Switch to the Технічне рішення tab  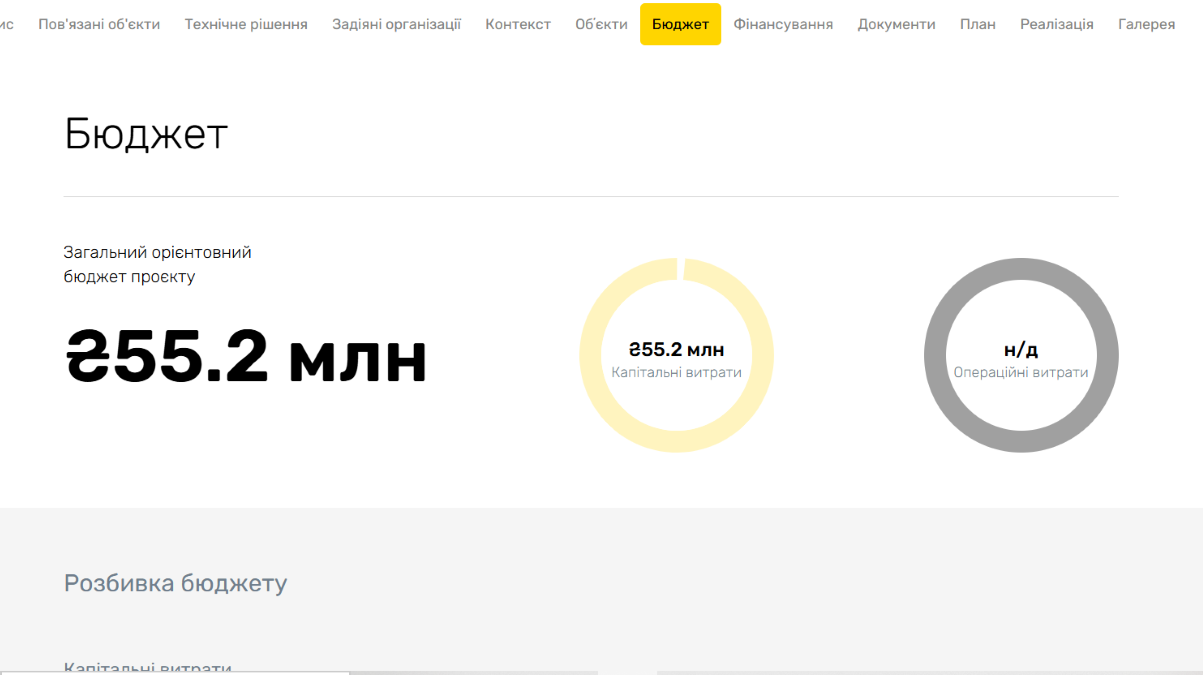coord(246,24)
